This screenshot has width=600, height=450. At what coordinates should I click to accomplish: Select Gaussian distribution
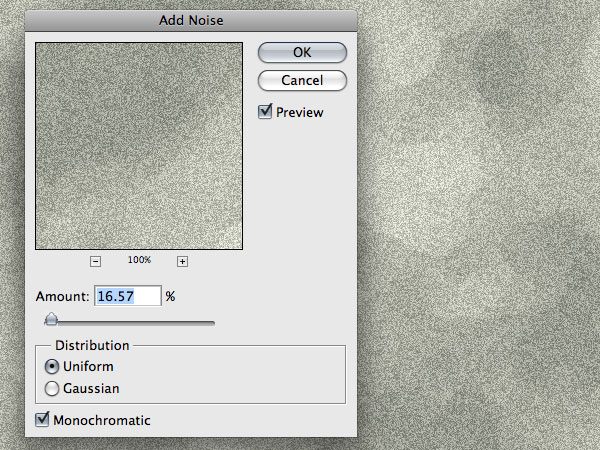pyautogui.click(x=52, y=388)
